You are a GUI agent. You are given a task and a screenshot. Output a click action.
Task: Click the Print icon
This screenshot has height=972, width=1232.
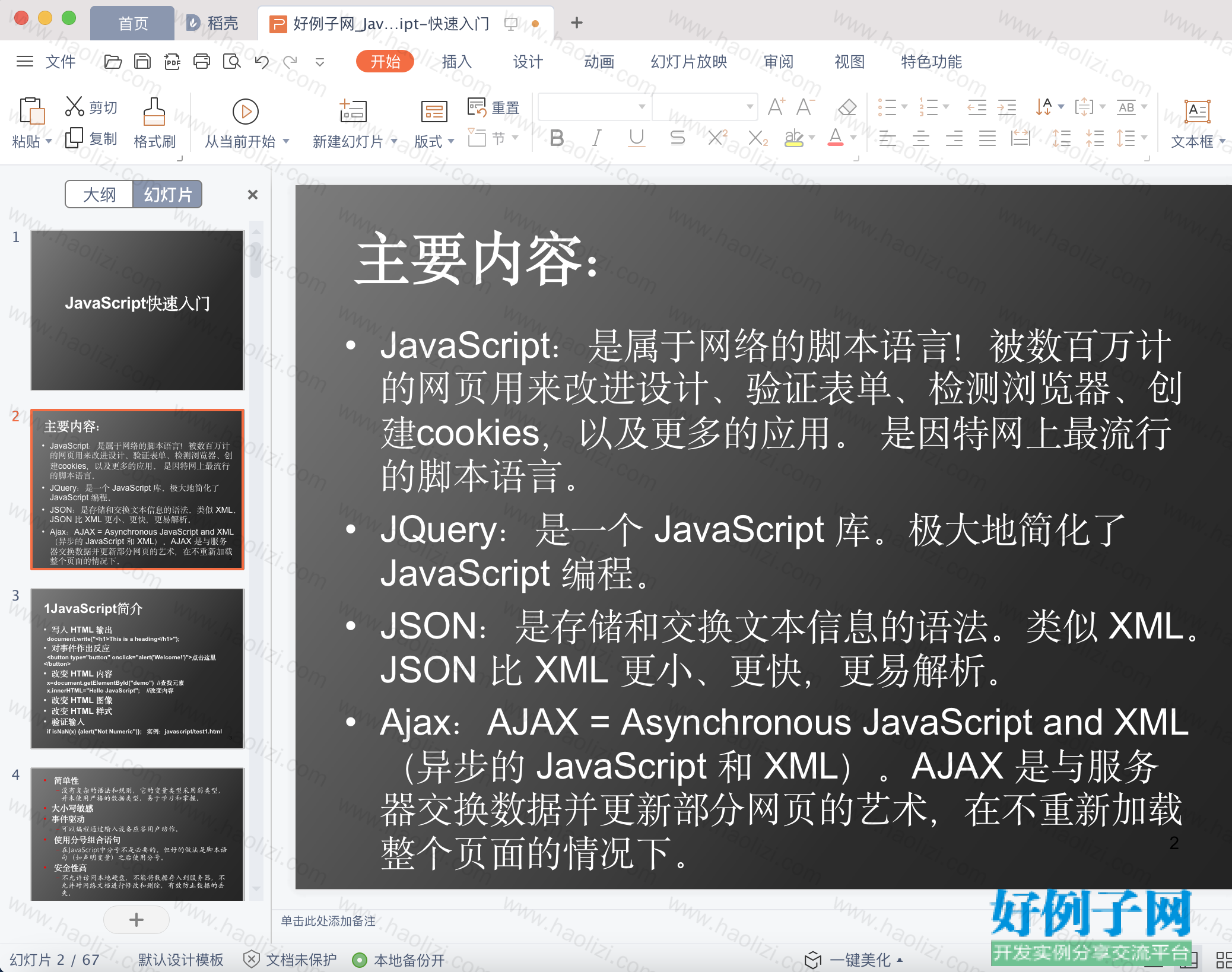pos(202,62)
